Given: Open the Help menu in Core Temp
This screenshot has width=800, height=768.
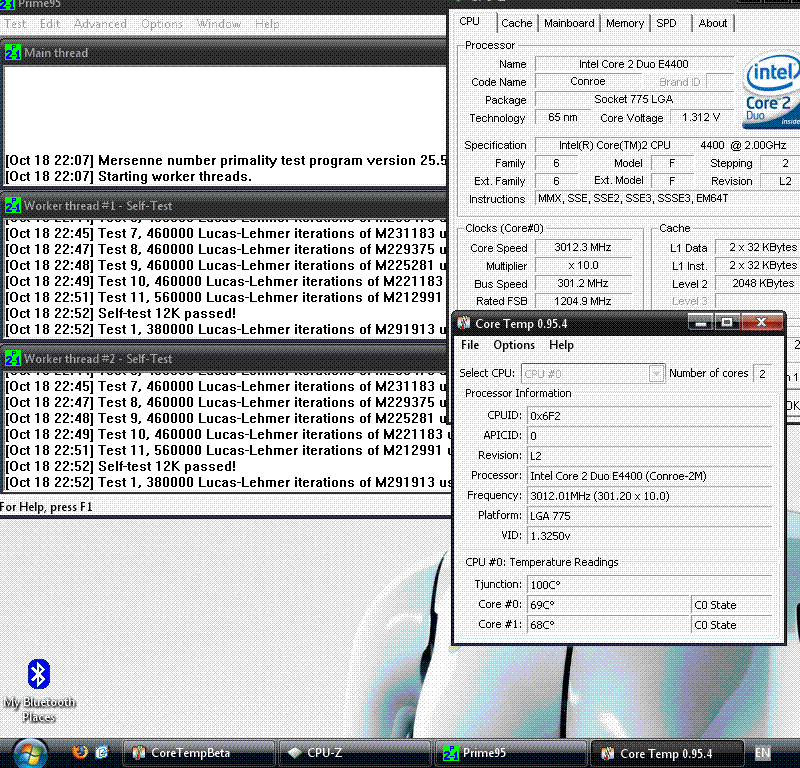Looking at the screenshot, I should point(561,345).
